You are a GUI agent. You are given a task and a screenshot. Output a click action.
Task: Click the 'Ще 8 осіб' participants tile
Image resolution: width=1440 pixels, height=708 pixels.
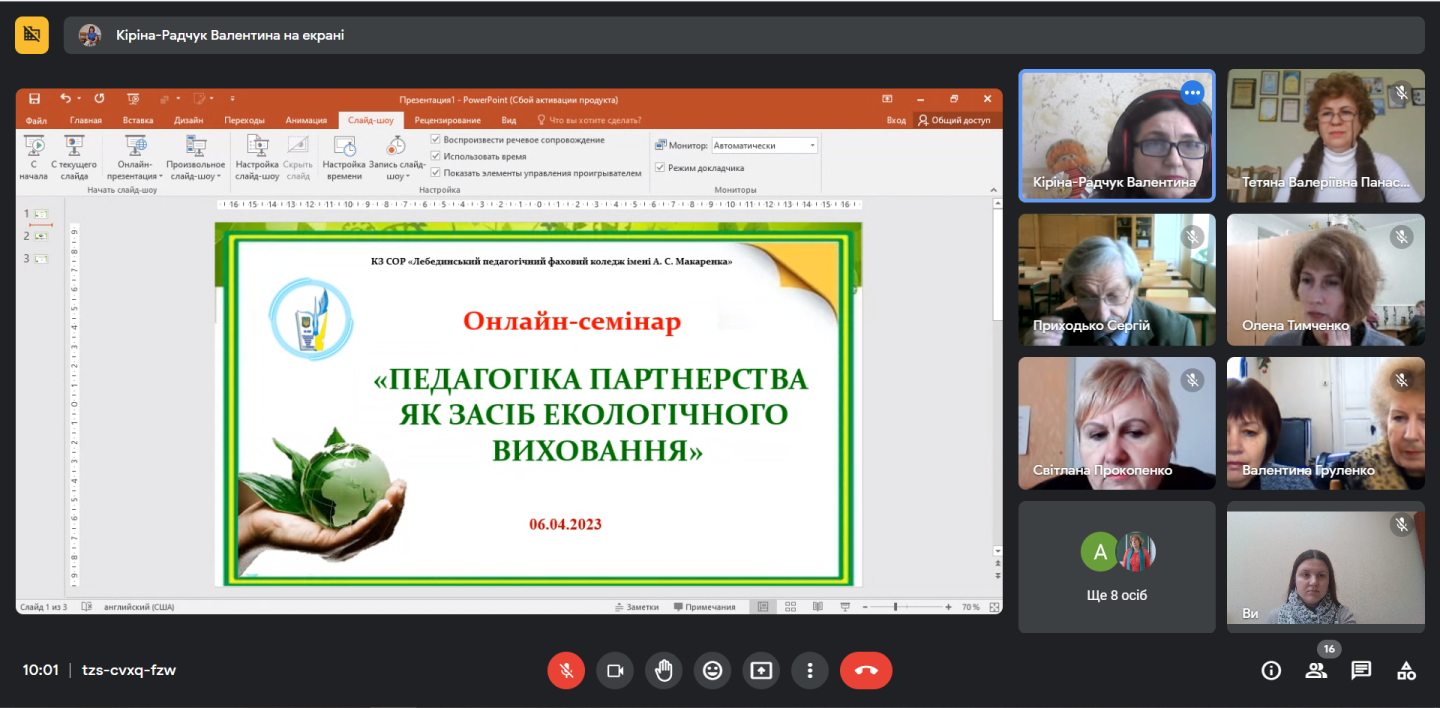point(1117,567)
